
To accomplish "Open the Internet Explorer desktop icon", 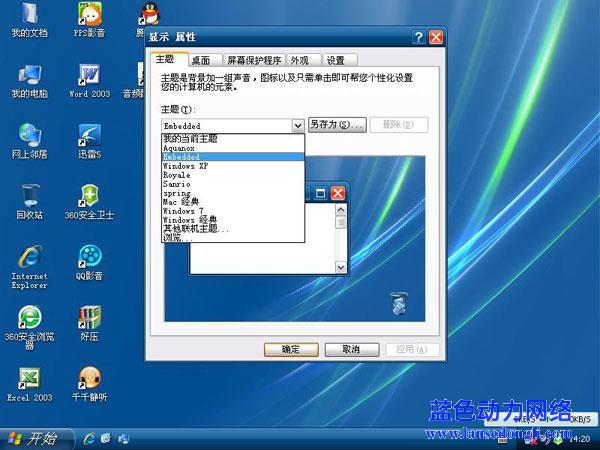I will tap(29, 267).
